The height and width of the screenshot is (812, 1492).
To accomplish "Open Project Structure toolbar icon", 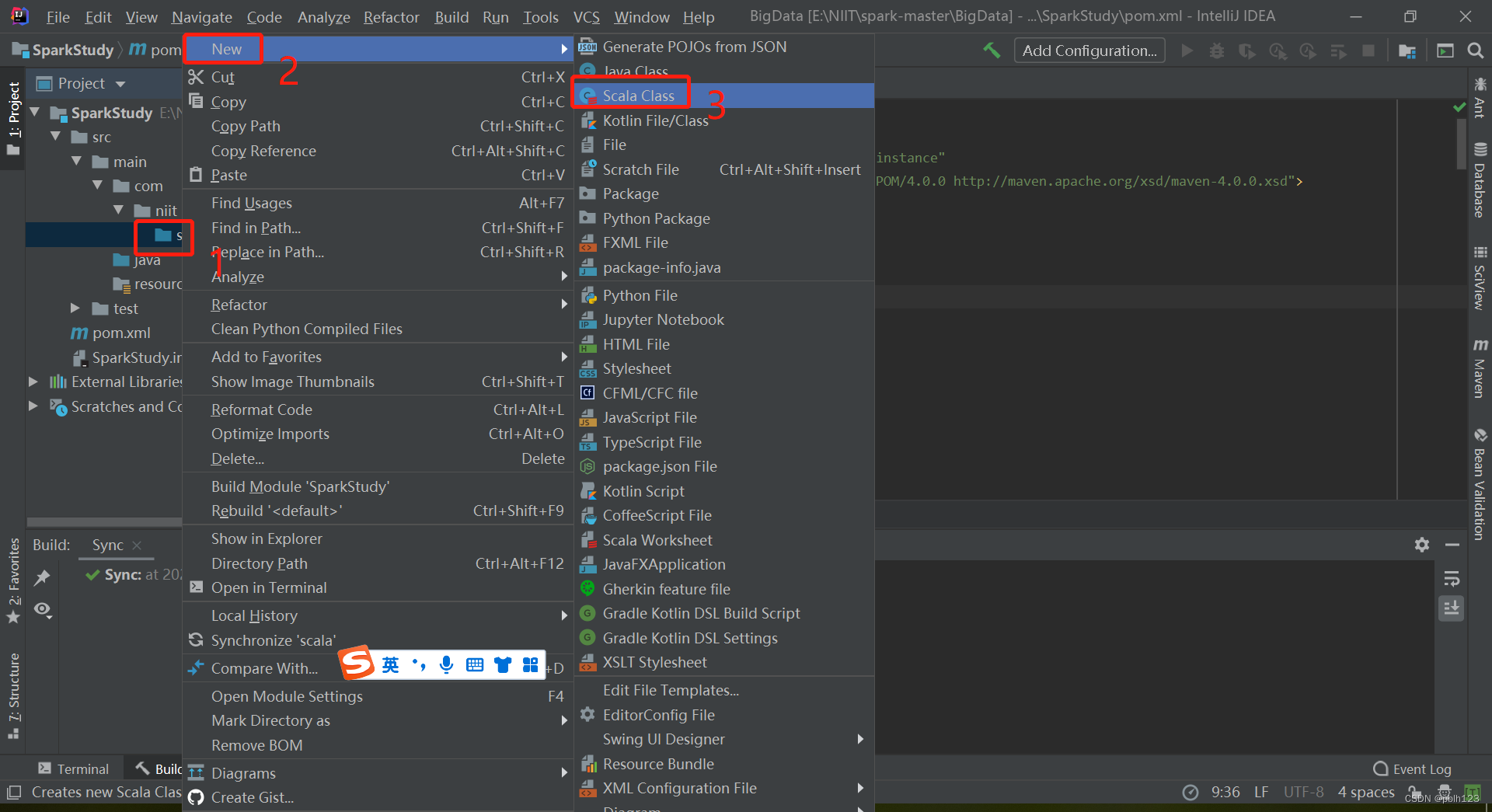I will (x=1407, y=51).
